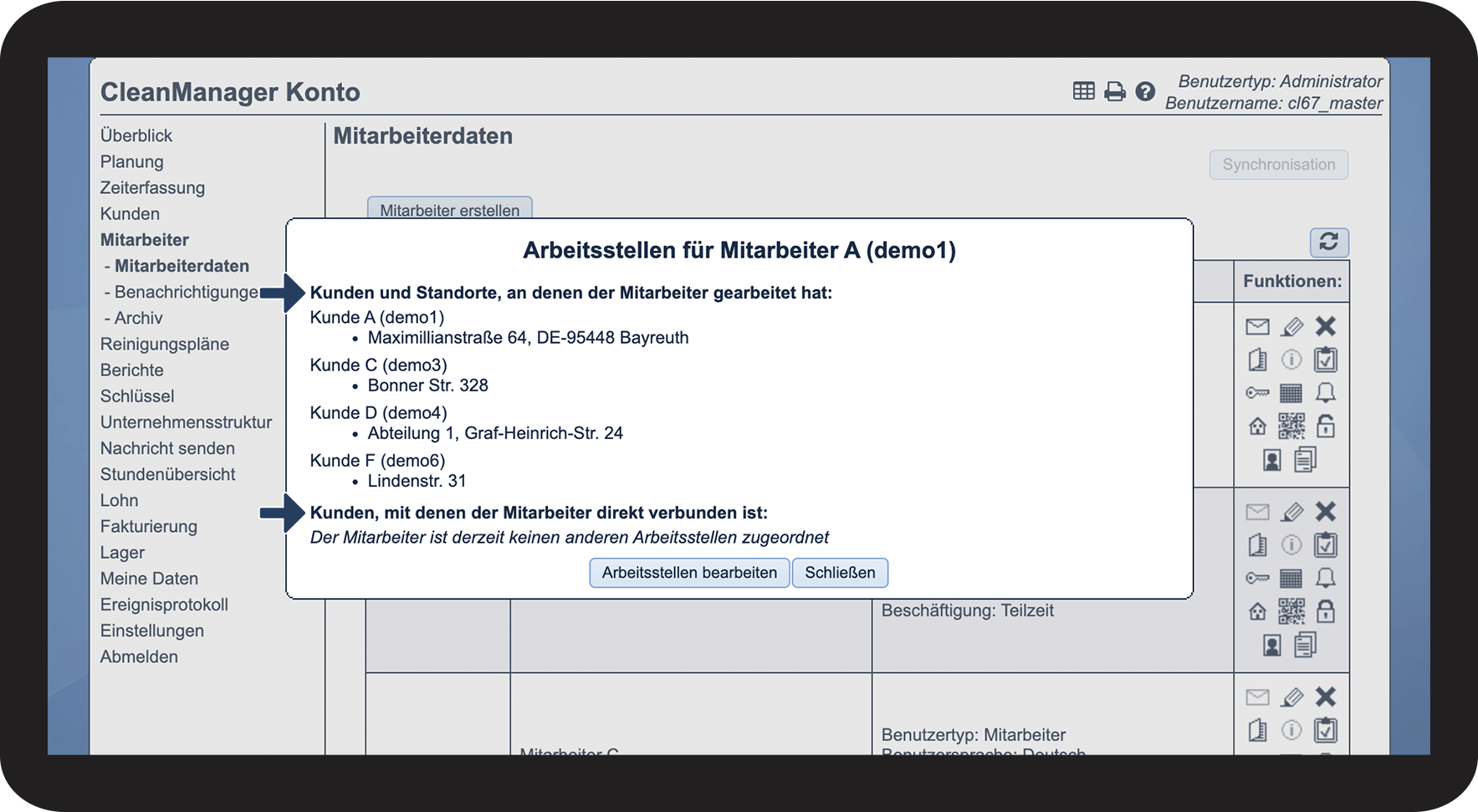Click the first row pencil edit icon
The image size is (1478, 812).
coord(1292,326)
